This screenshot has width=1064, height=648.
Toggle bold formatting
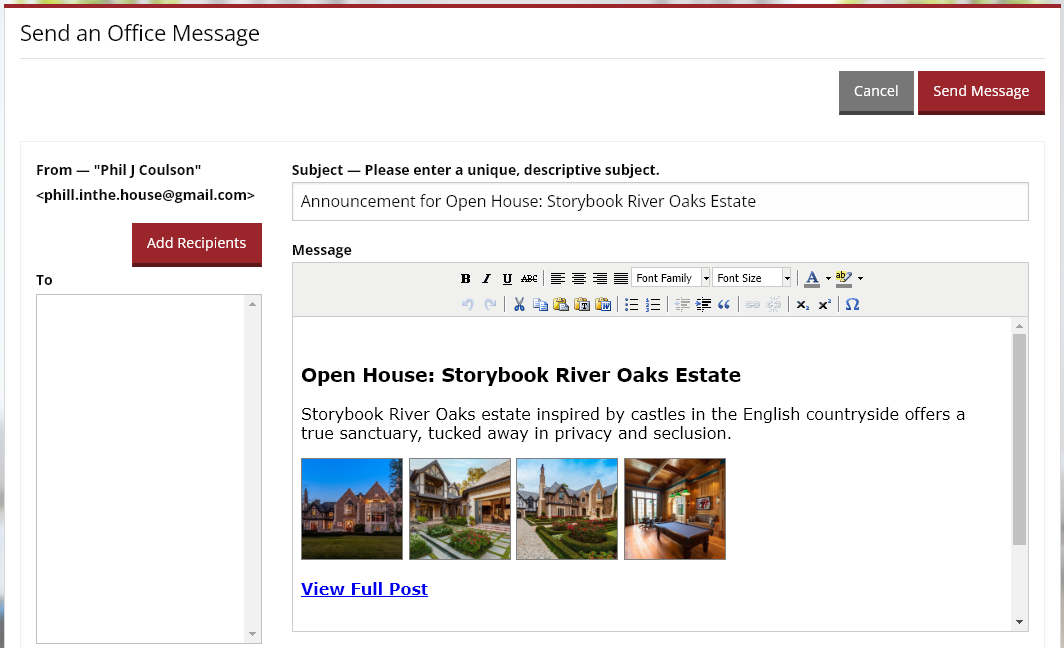pyautogui.click(x=465, y=277)
